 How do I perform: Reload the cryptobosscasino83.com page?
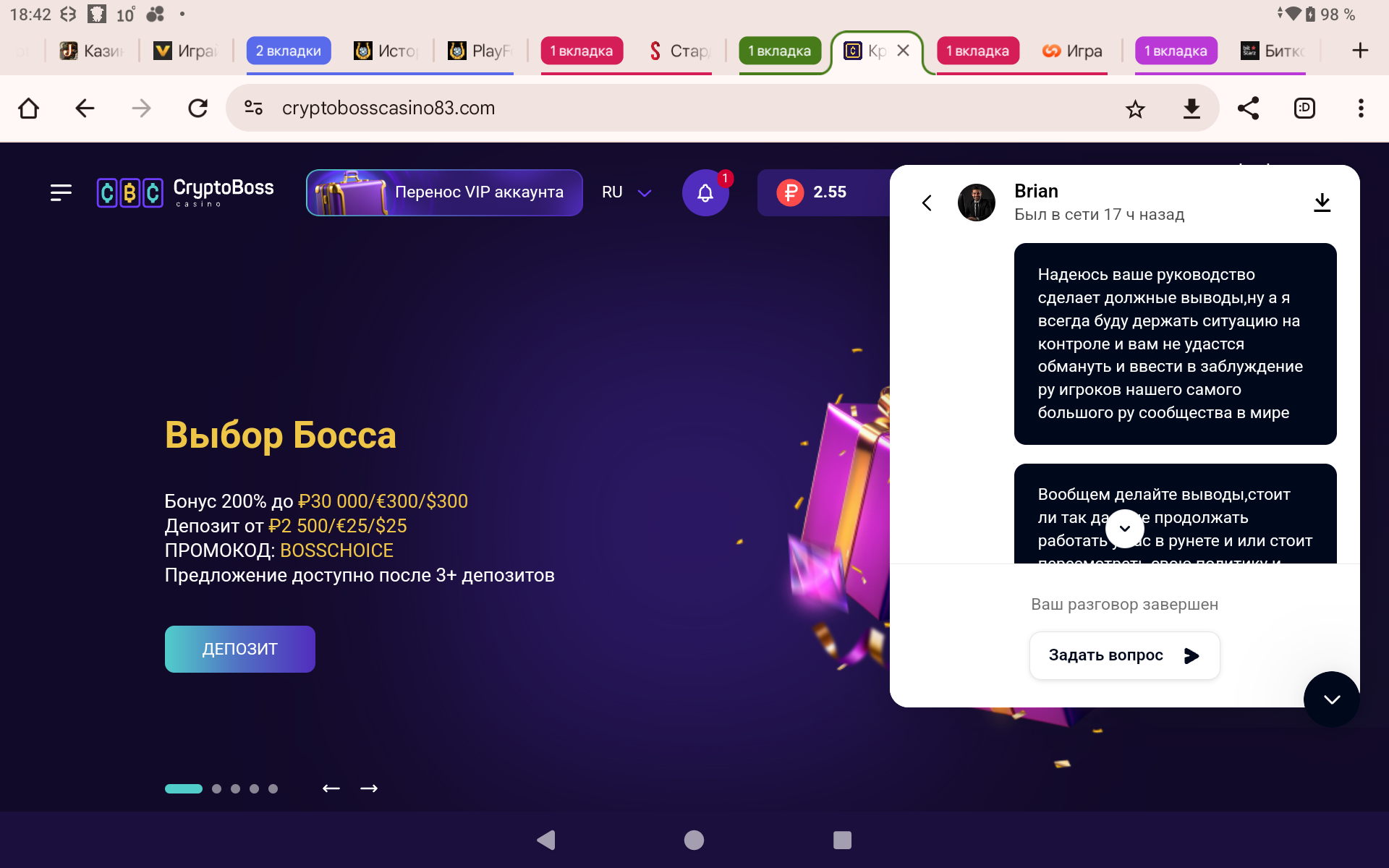pyautogui.click(x=197, y=109)
